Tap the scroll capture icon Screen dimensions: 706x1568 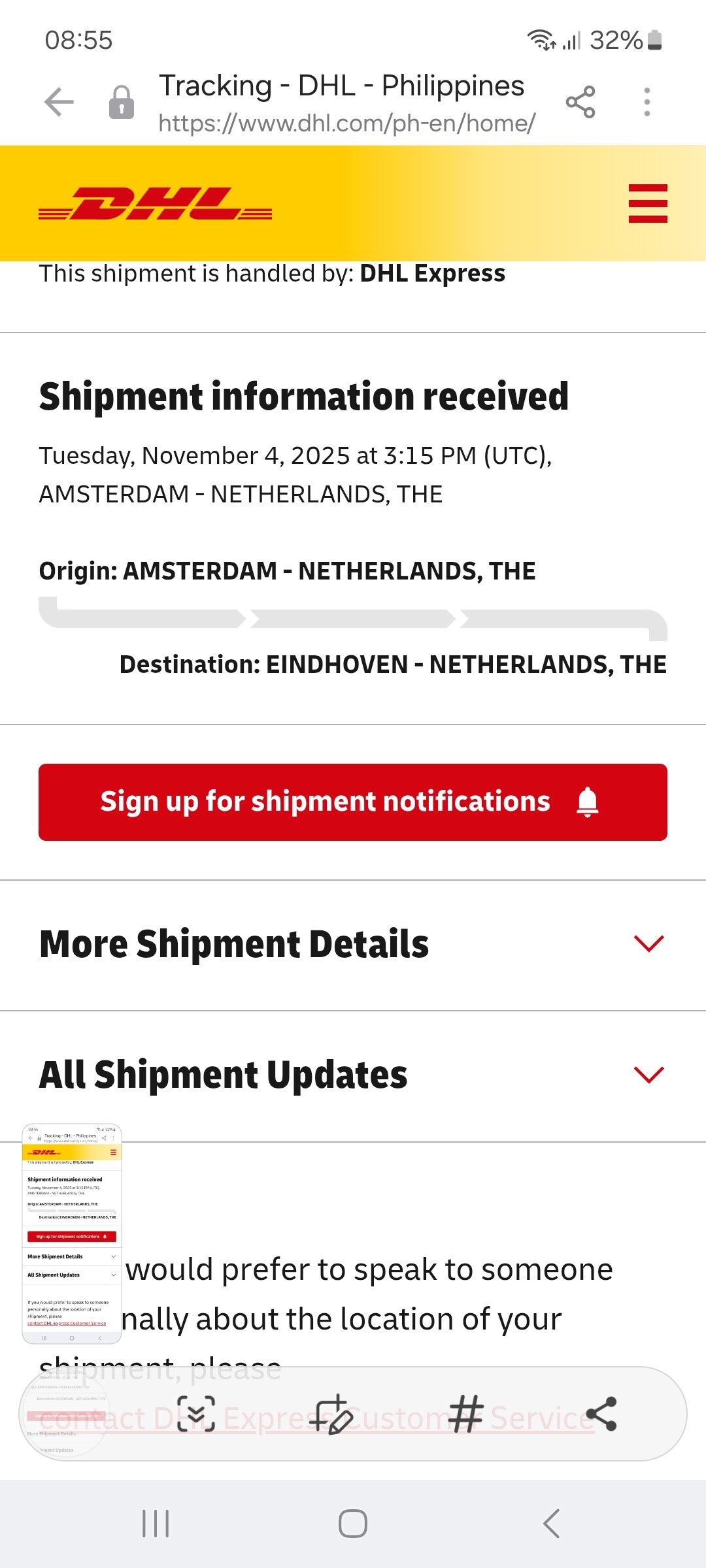tap(196, 1414)
